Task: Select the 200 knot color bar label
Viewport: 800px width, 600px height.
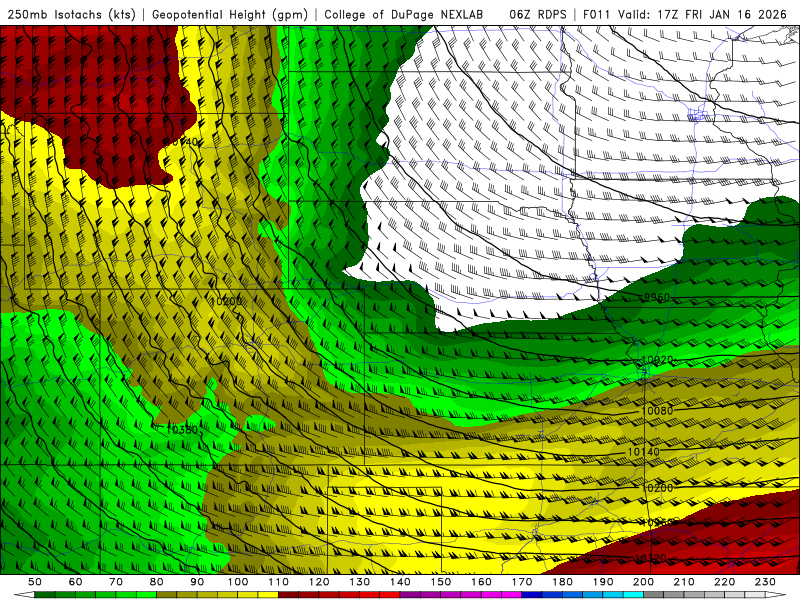Action: point(643,582)
